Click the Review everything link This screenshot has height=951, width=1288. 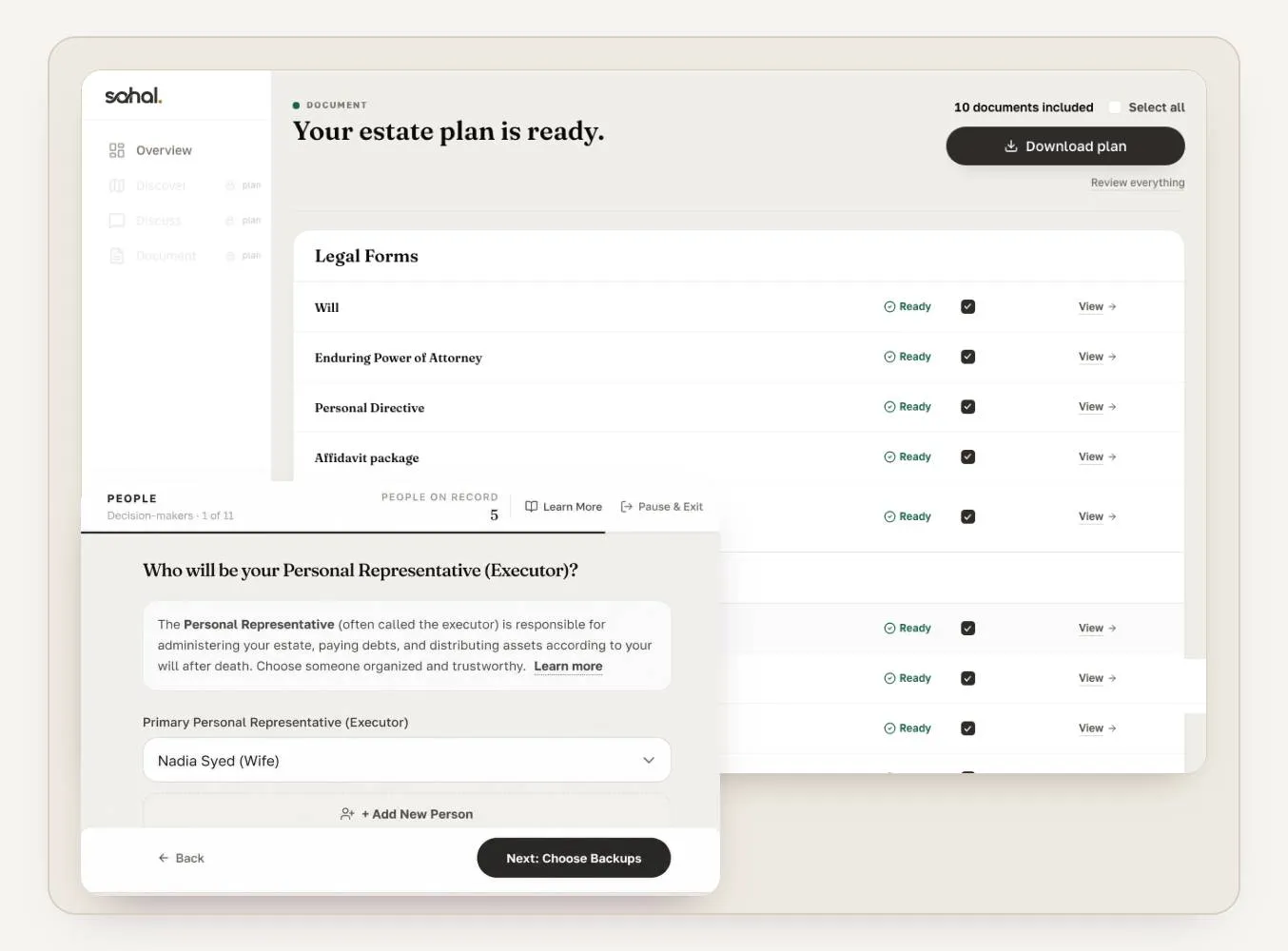1138,183
